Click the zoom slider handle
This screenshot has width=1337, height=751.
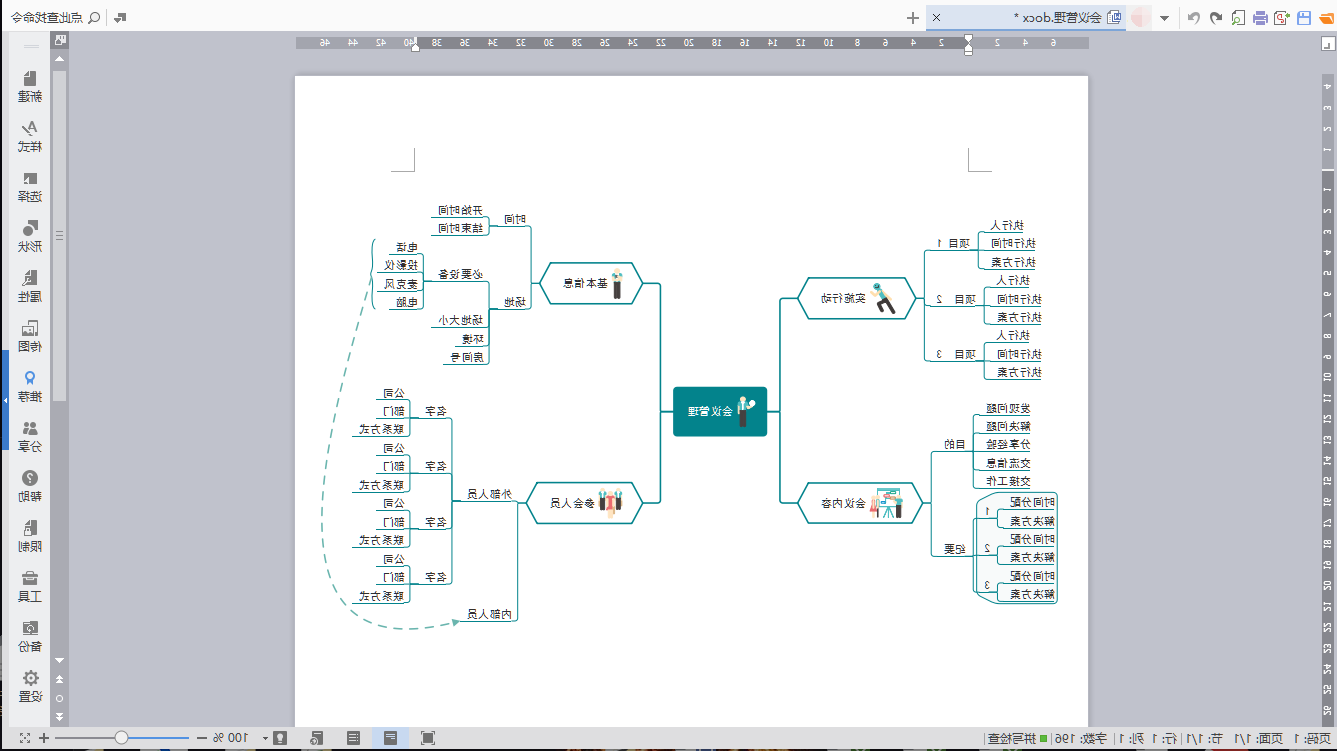121,738
